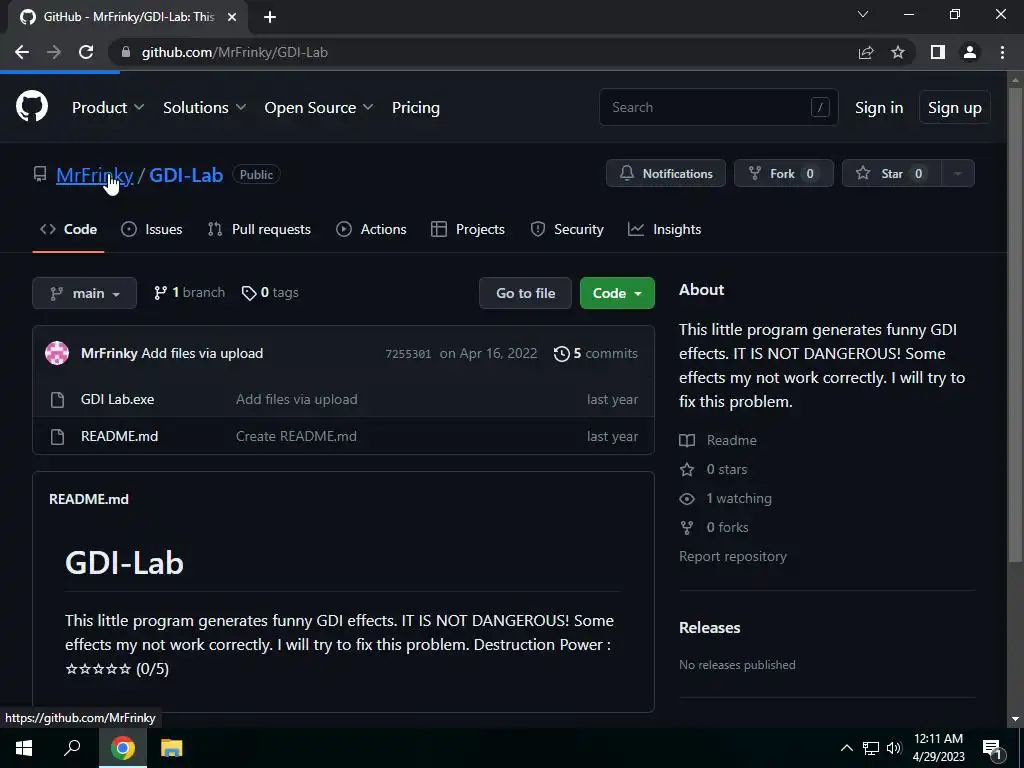Screen dimensions: 1024x768
Task: Close the GitHub browser tab
Action: (x=232, y=17)
